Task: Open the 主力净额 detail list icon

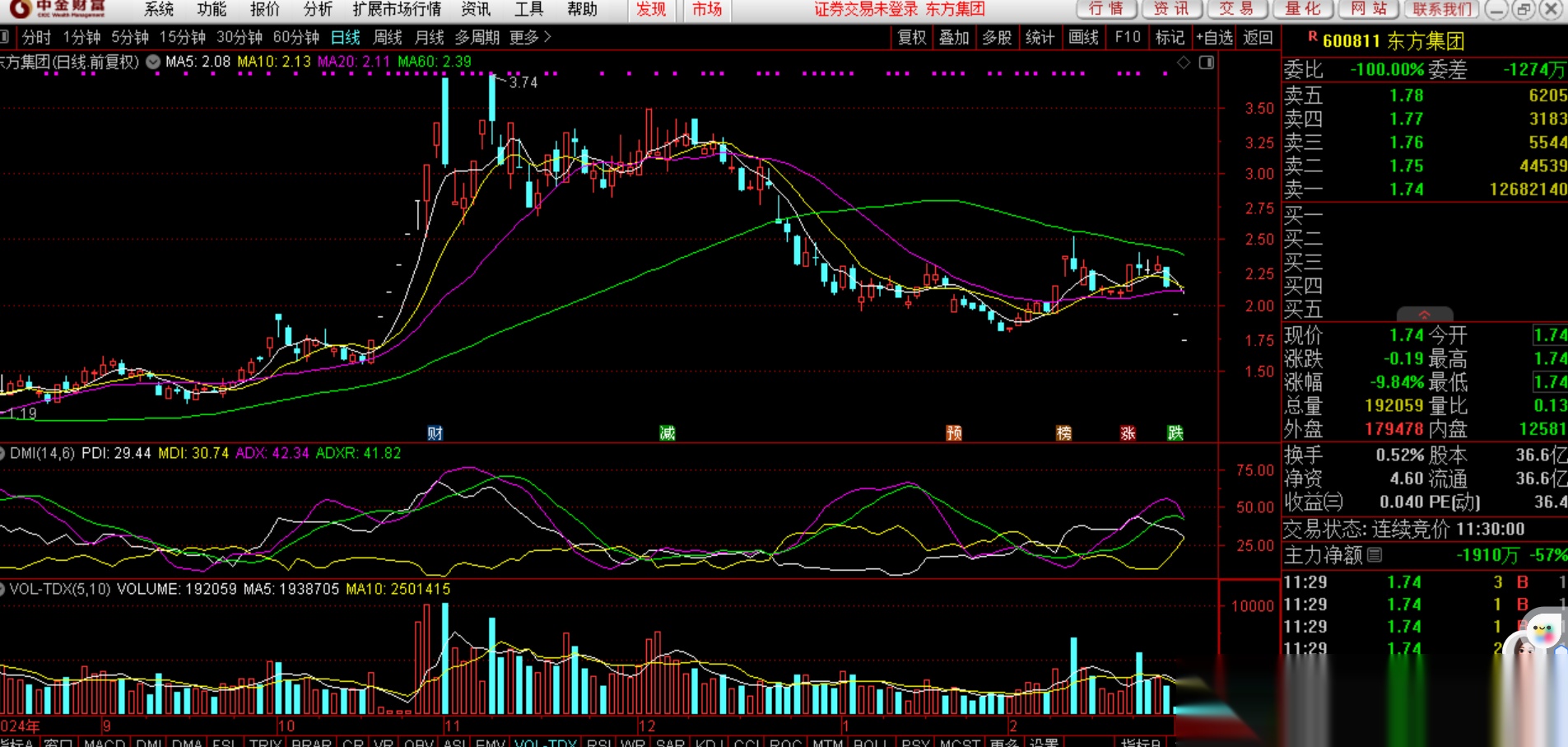Action: click(1375, 555)
